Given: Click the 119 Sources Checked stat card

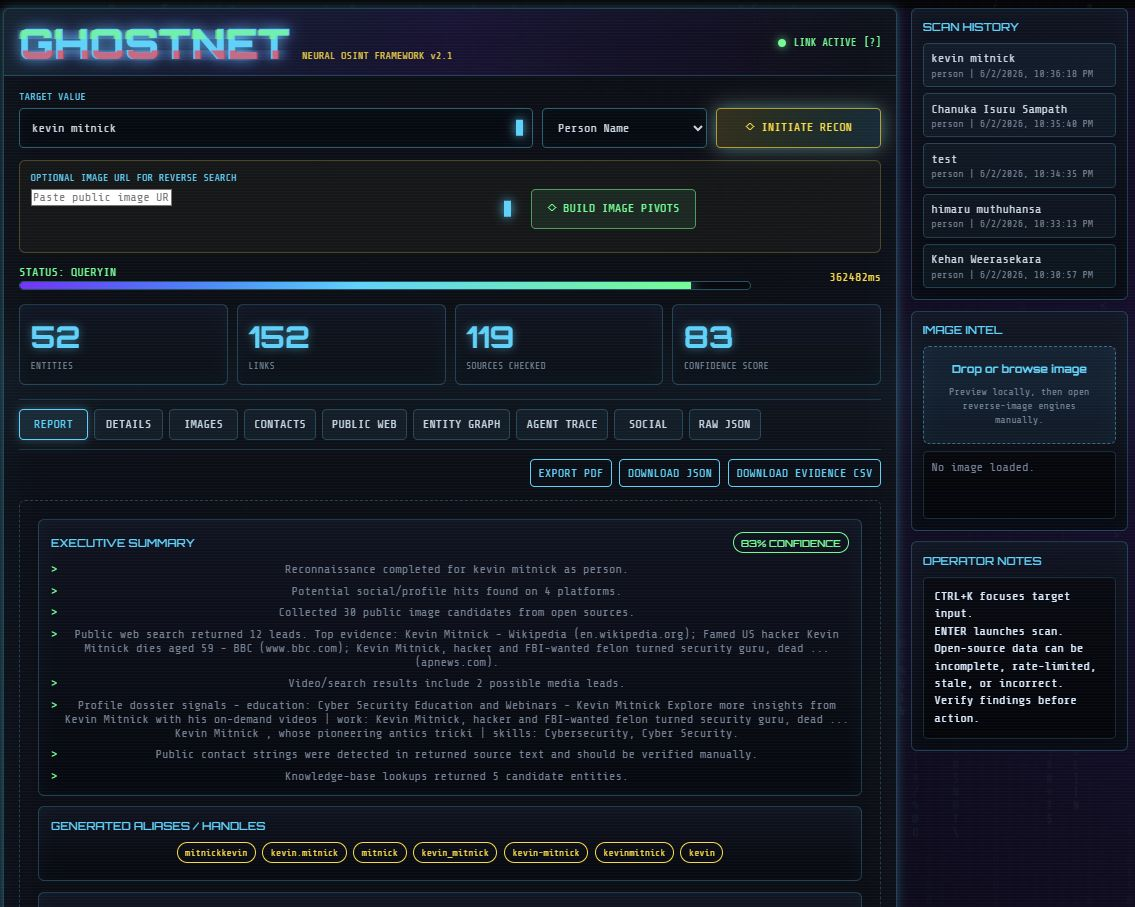Looking at the screenshot, I should (559, 345).
